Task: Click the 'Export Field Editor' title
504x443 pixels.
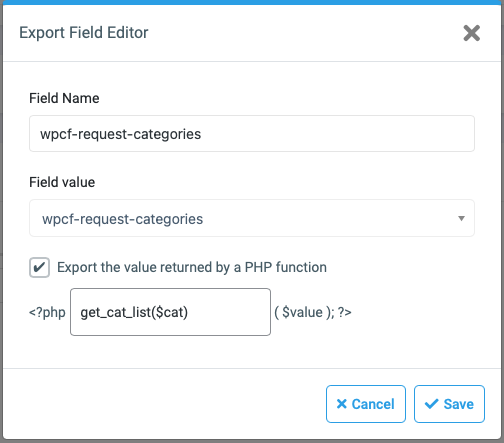Action: click(x=84, y=33)
